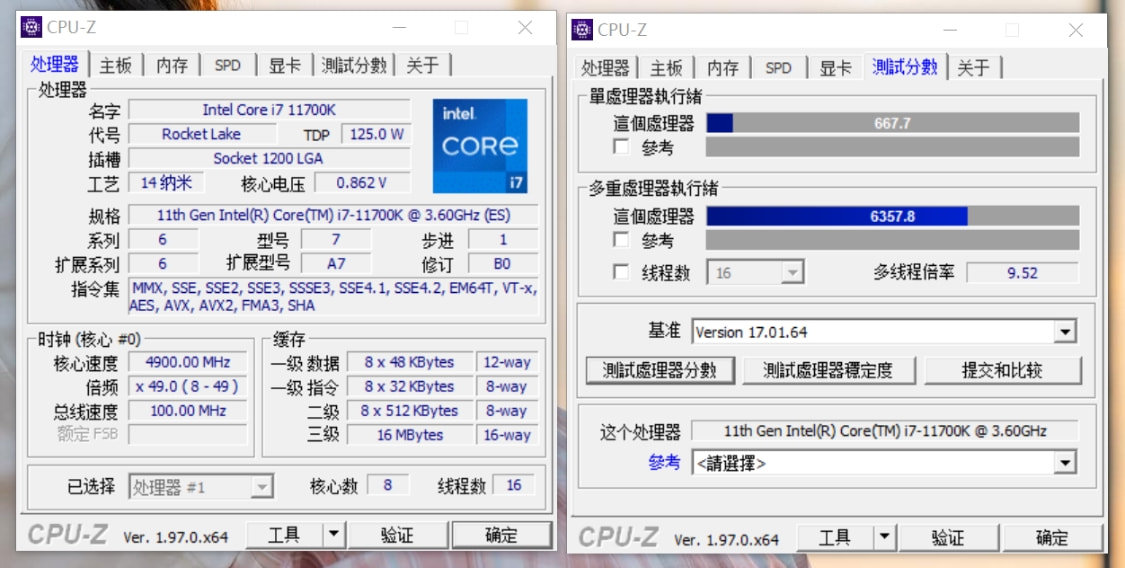Screen dimensions: 1125x568
Task: Expand 工具 dropdown arrow in the right window
Action: [x=885, y=537]
